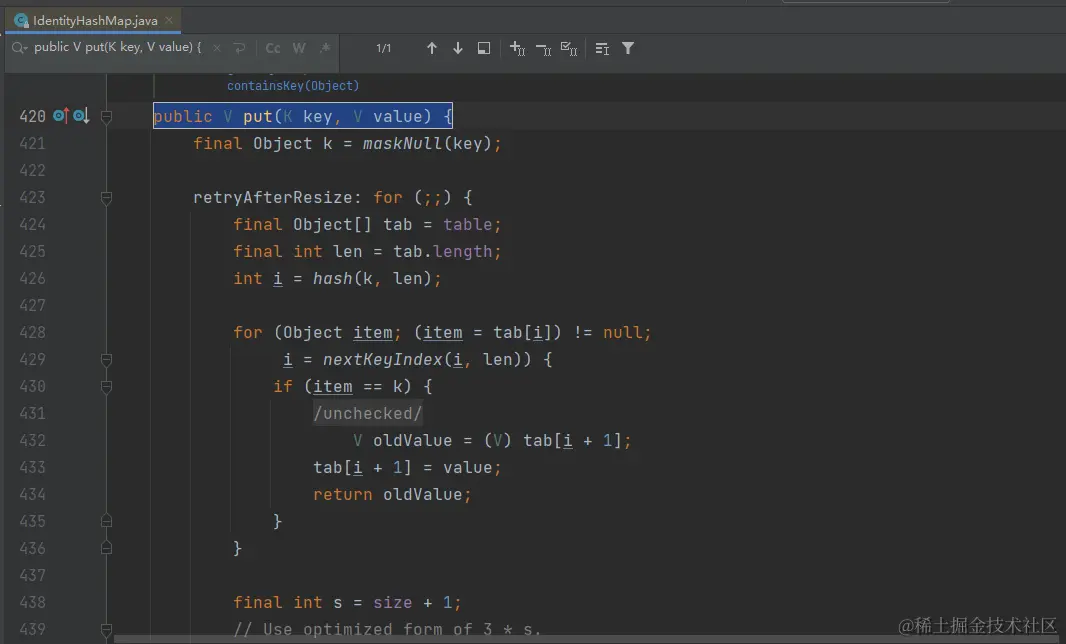Image resolution: width=1066 pixels, height=644 pixels.
Task: Click the highlighted put method signature
Action: tap(303, 116)
